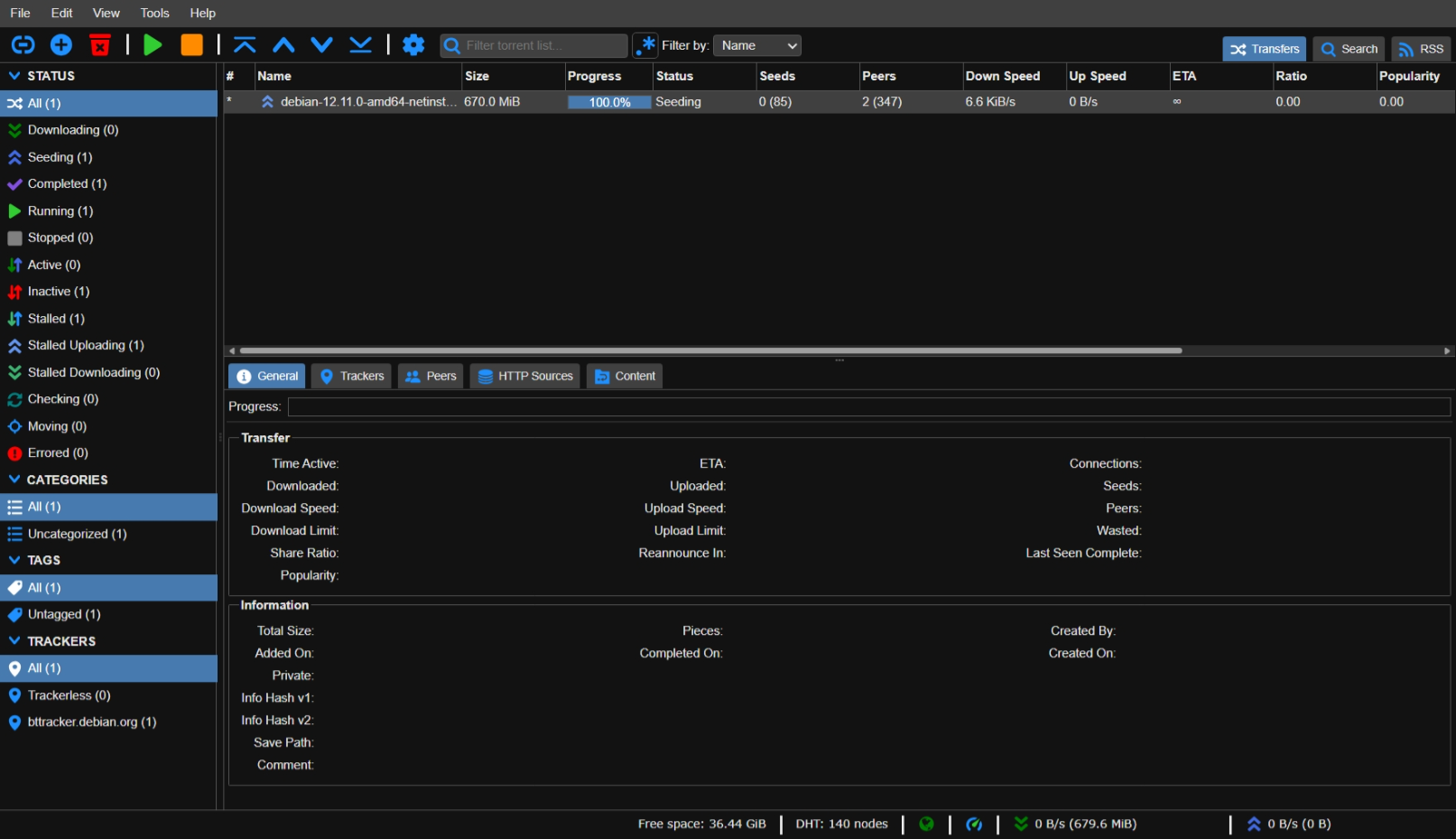The width and height of the screenshot is (1456, 839).
Task: Collapse the STATUS sidebar section
Action: tap(14, 76)
